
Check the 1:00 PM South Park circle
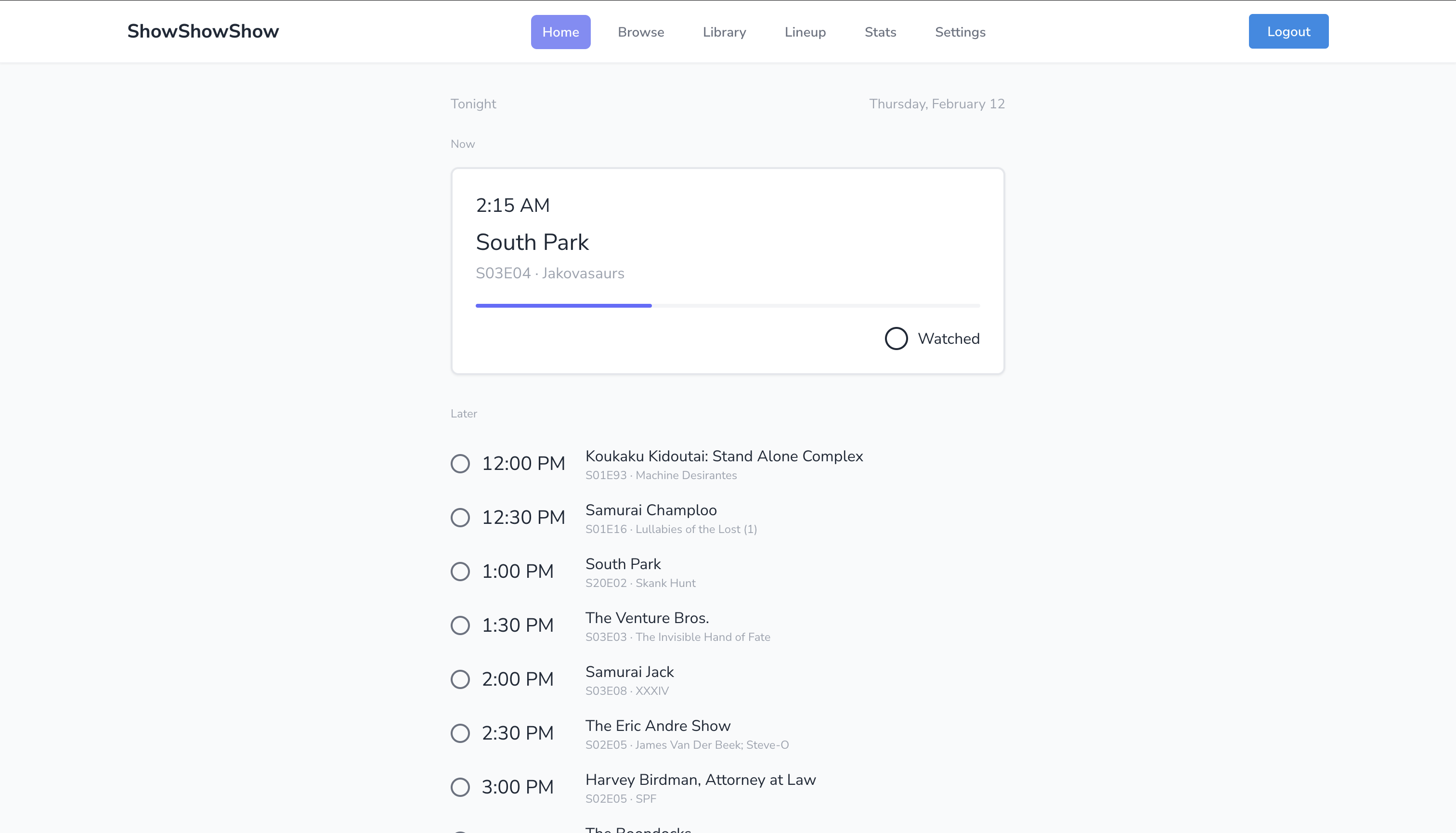pyautogui.click(x=460, y=571)
